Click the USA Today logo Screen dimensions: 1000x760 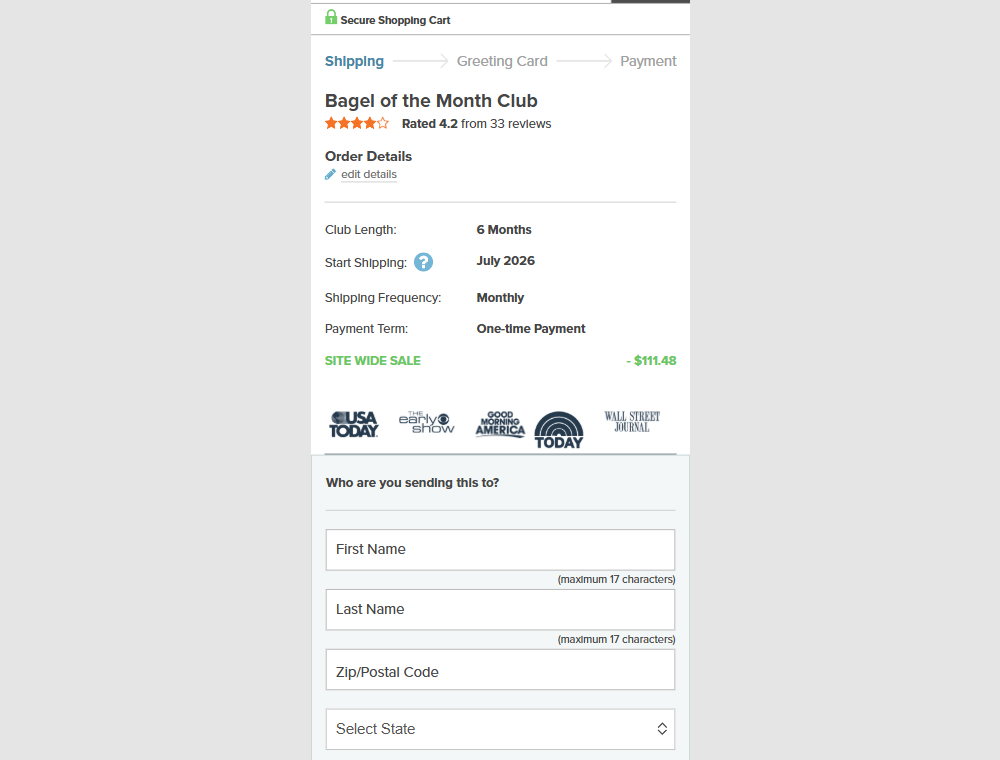354,424
